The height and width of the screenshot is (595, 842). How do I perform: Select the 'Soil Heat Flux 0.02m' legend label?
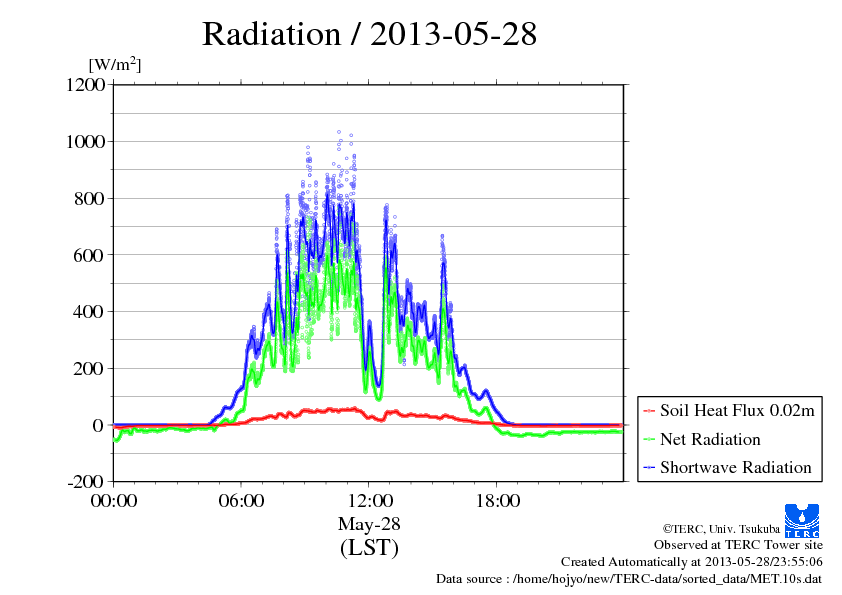[737, 411]
